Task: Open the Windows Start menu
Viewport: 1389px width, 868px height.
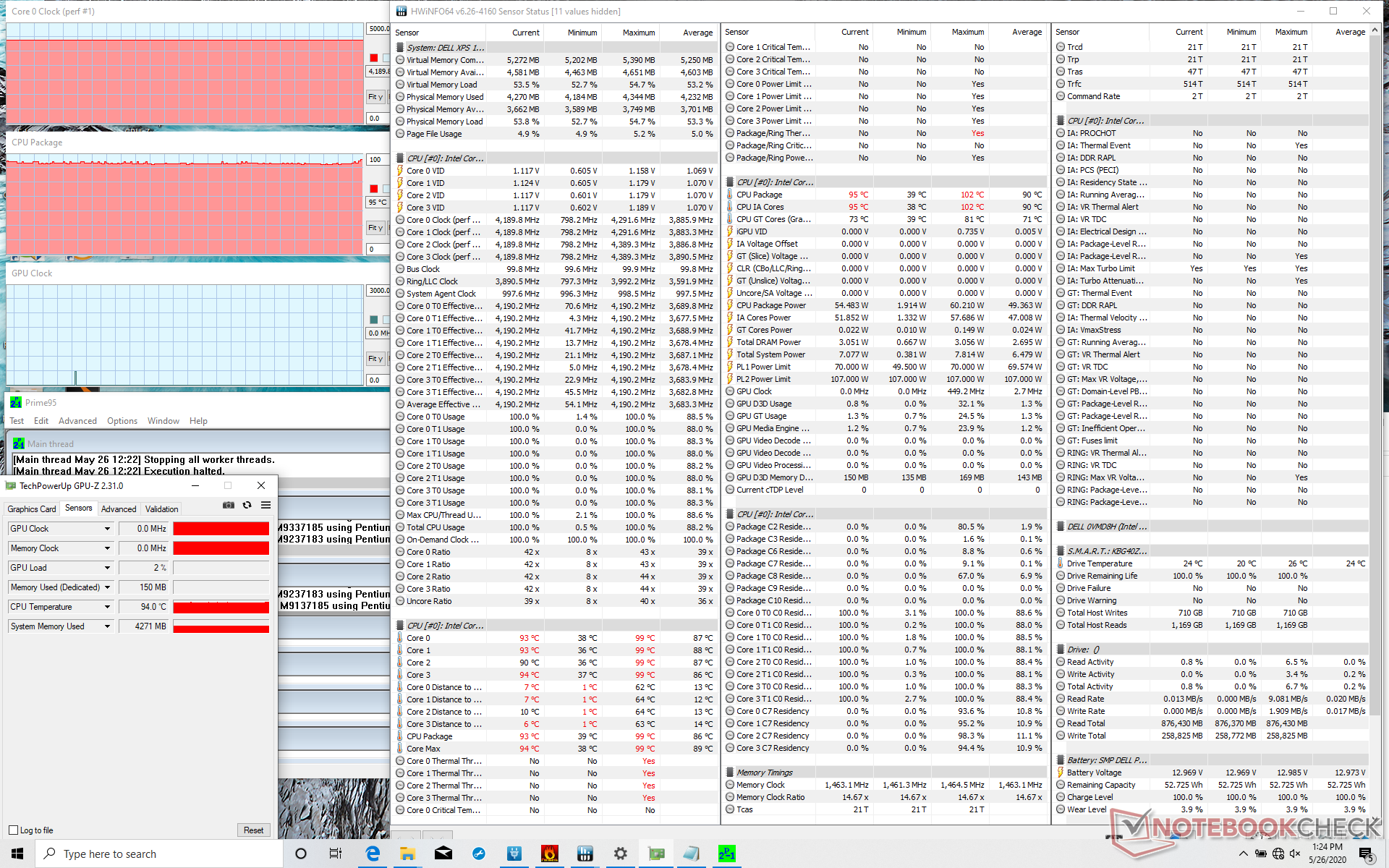Action: point(17,854)
